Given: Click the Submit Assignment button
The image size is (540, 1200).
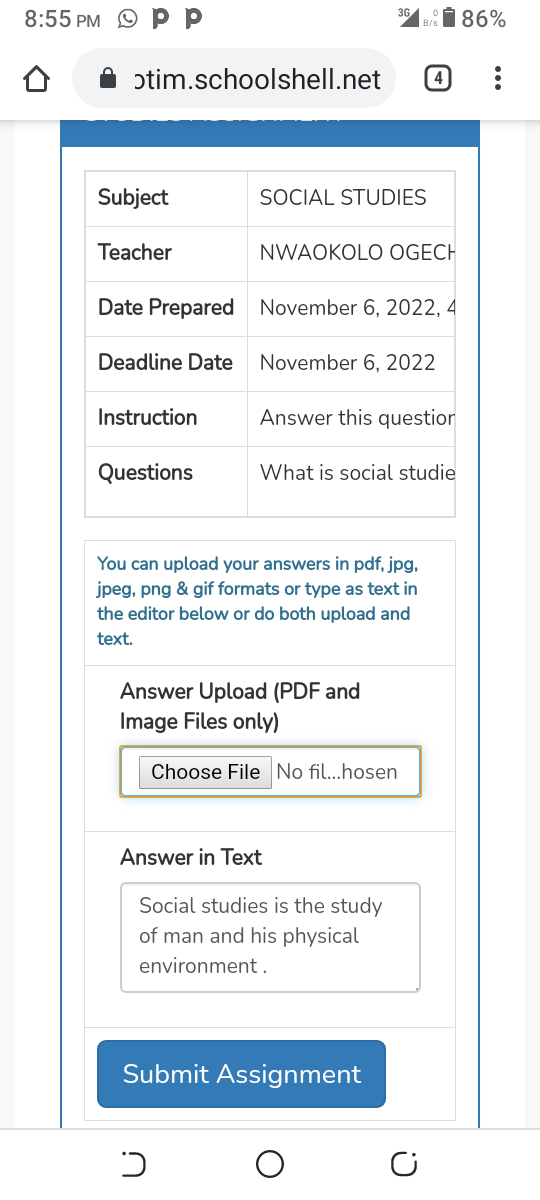Looking at the screenshot, I should pyautogui.click(x=241, y=1074).
